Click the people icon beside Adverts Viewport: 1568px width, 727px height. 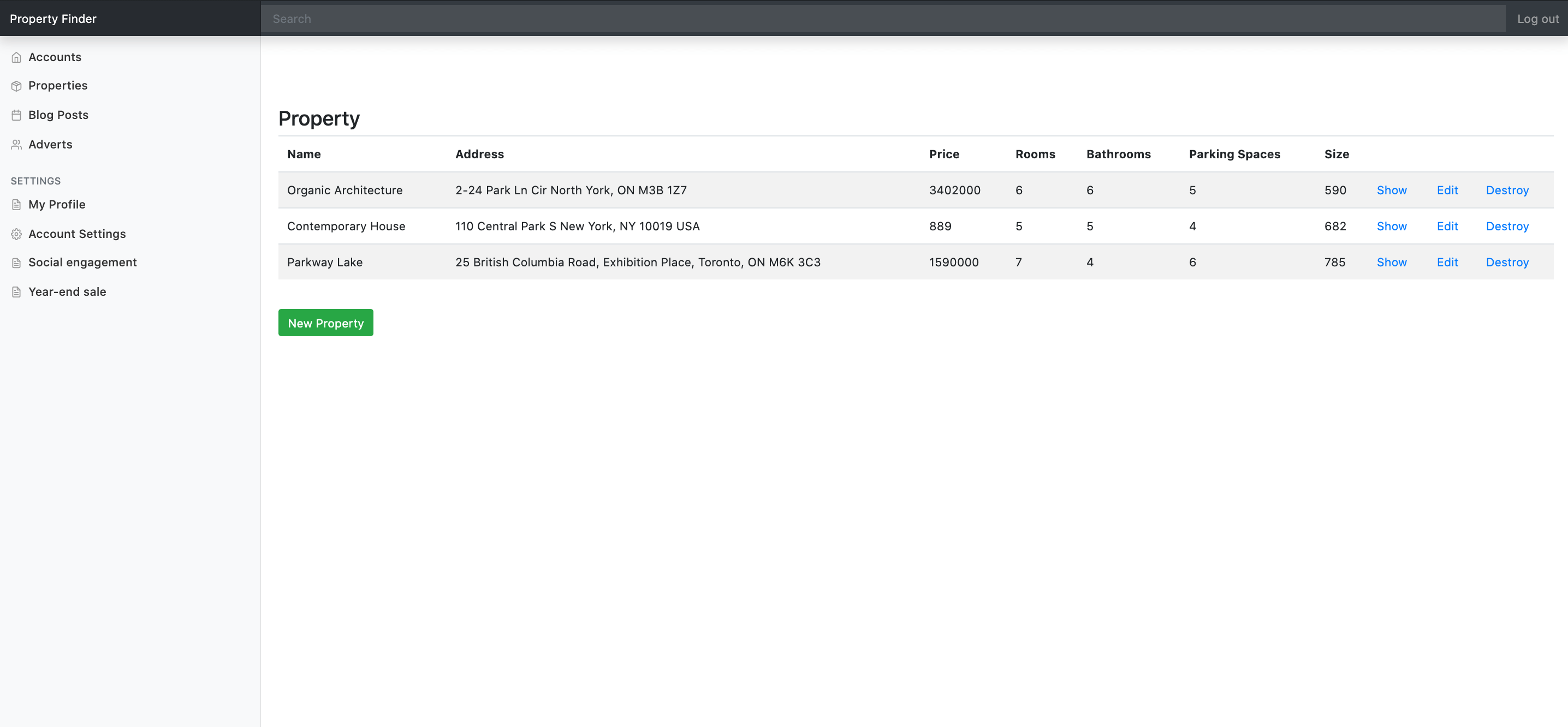click(16, 145)
